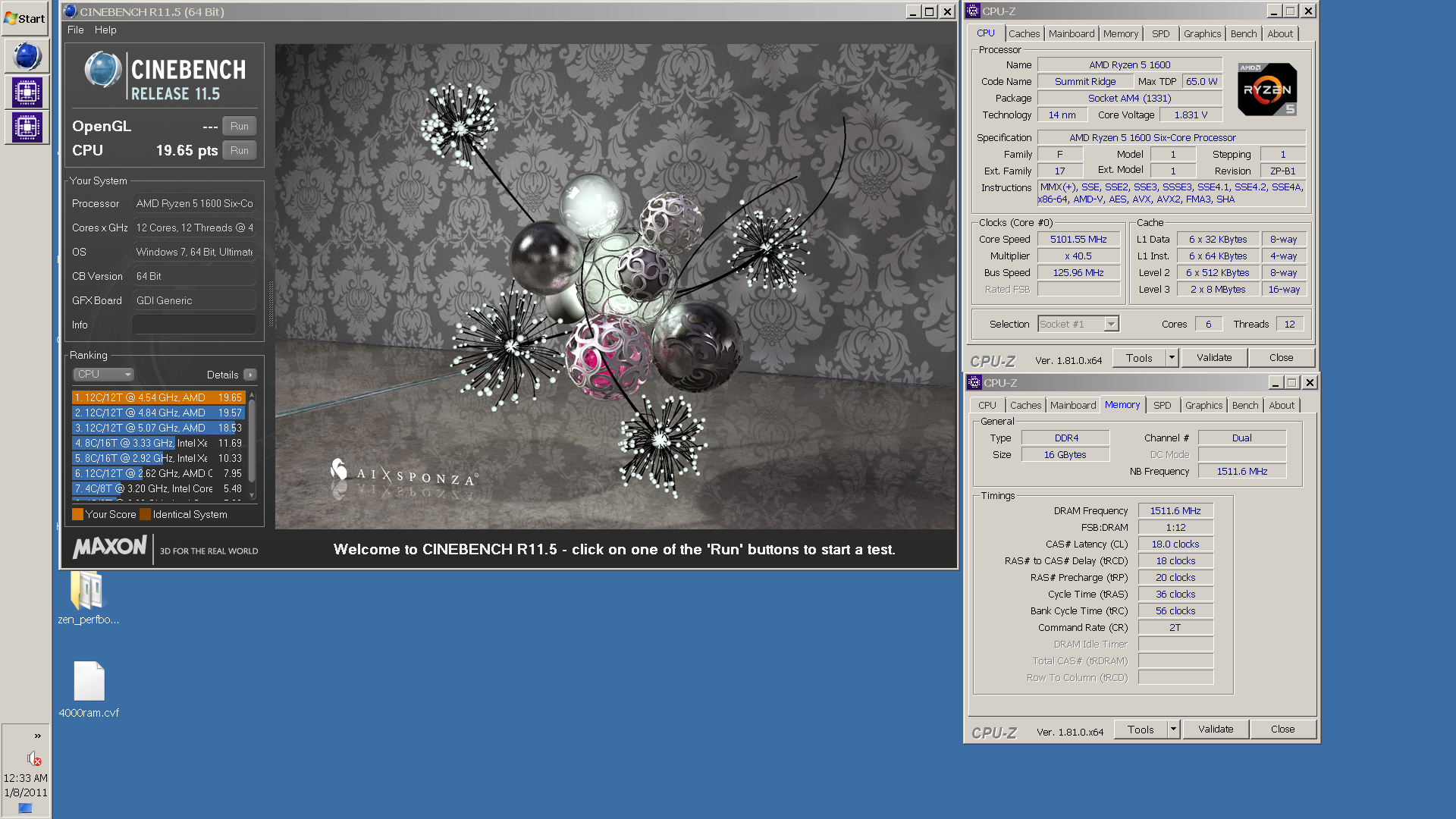Select the second CPU-Z taskbar icon
Image resolution: width=1456 pixels, height=819 pixels.
click(27, 127)
